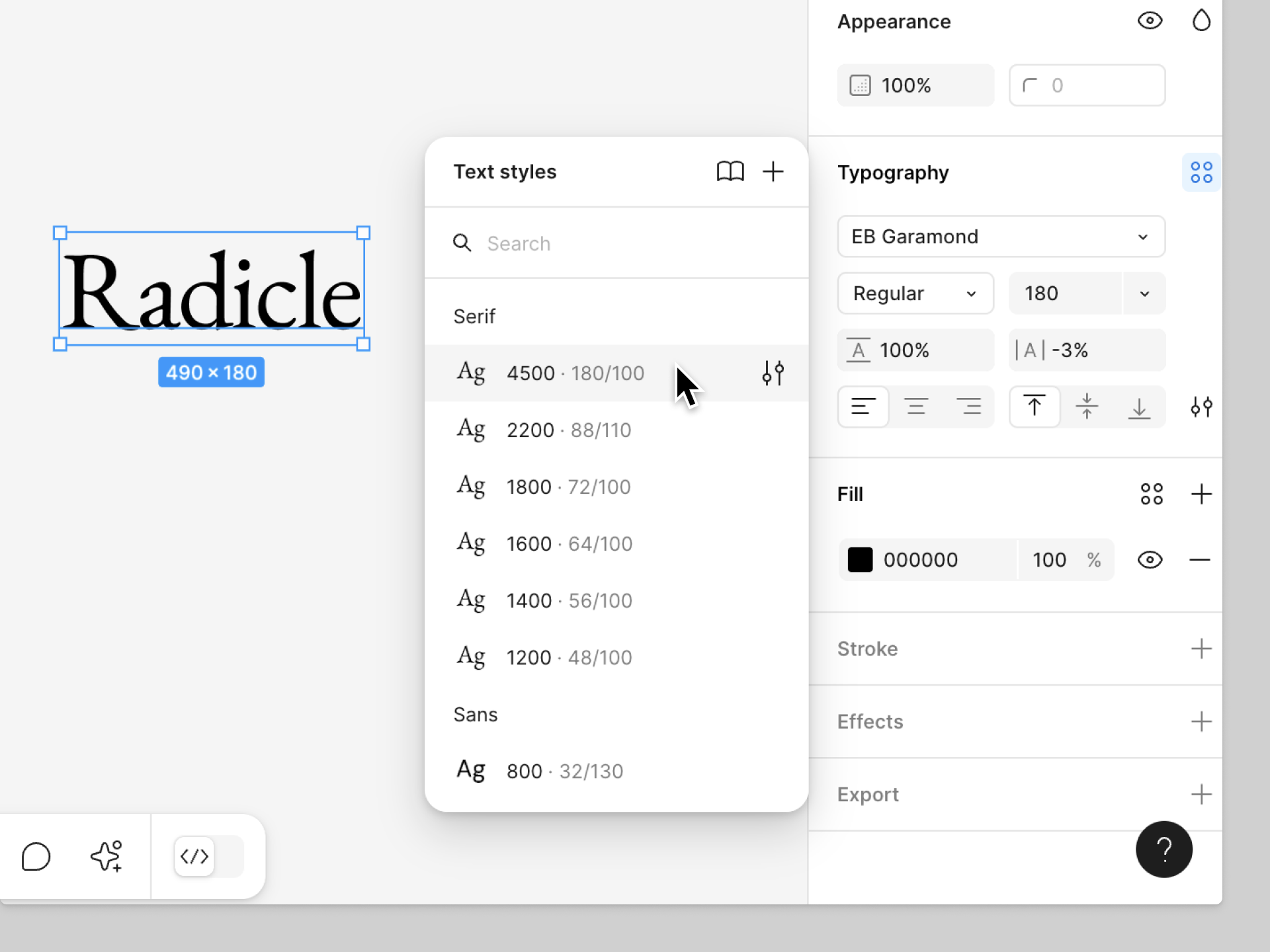Open Fill styles four-dot icon
The image size is (1270, 952).
coord(1152,494)
